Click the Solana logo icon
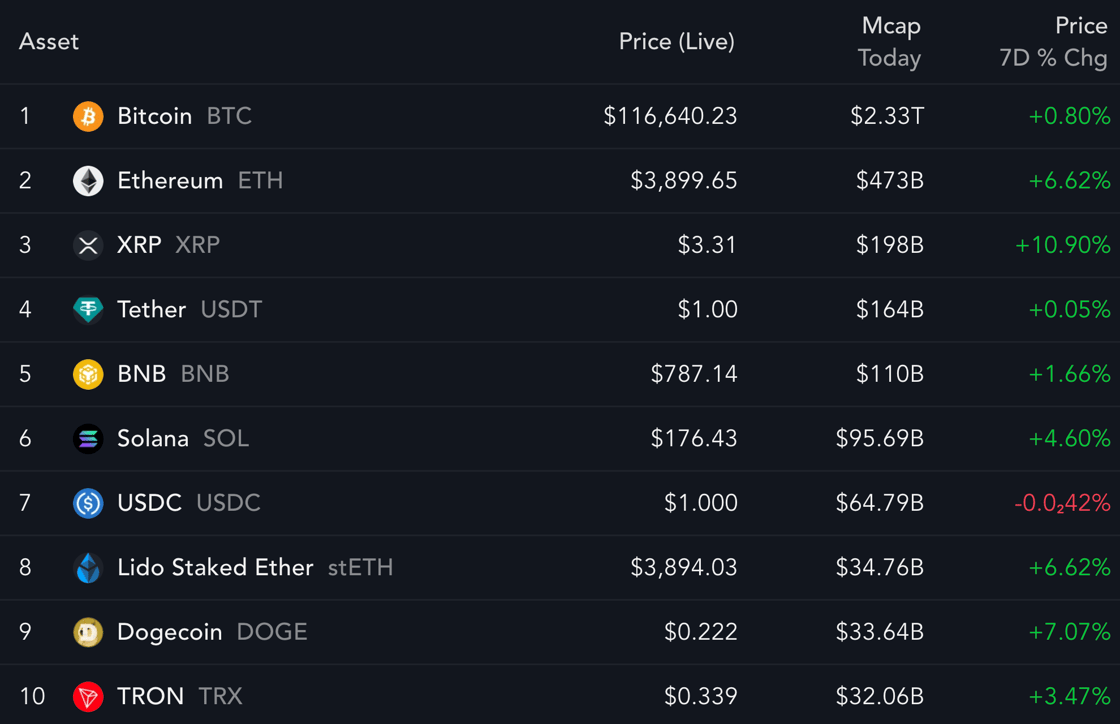The height and width of the screenshot is (724, 1120). (x=88, y=438)
